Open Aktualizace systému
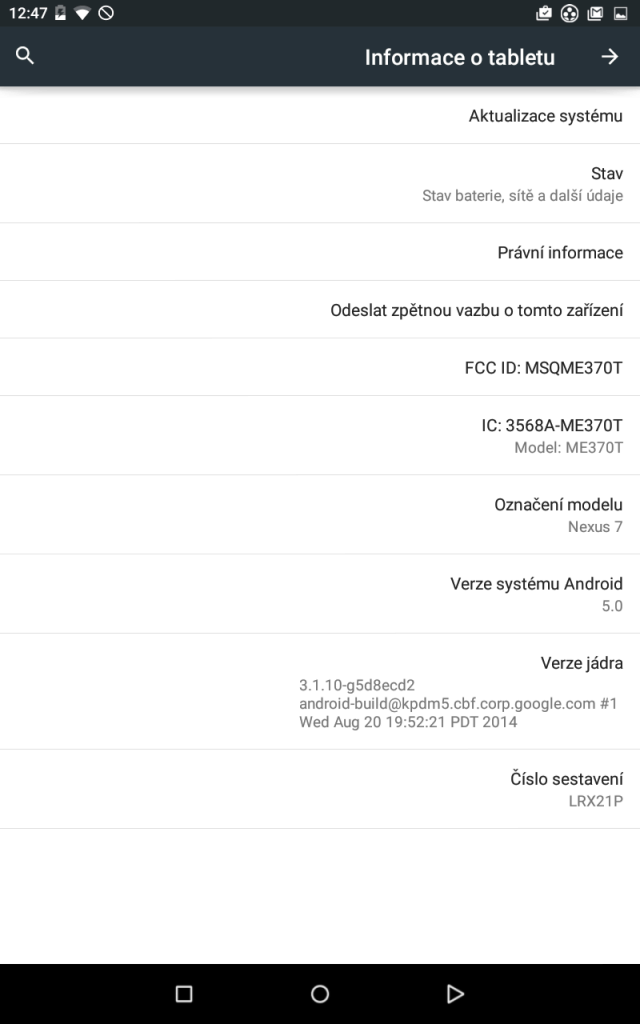The image size is (640, 1024). pyautogui.click(x=320, y=116)
